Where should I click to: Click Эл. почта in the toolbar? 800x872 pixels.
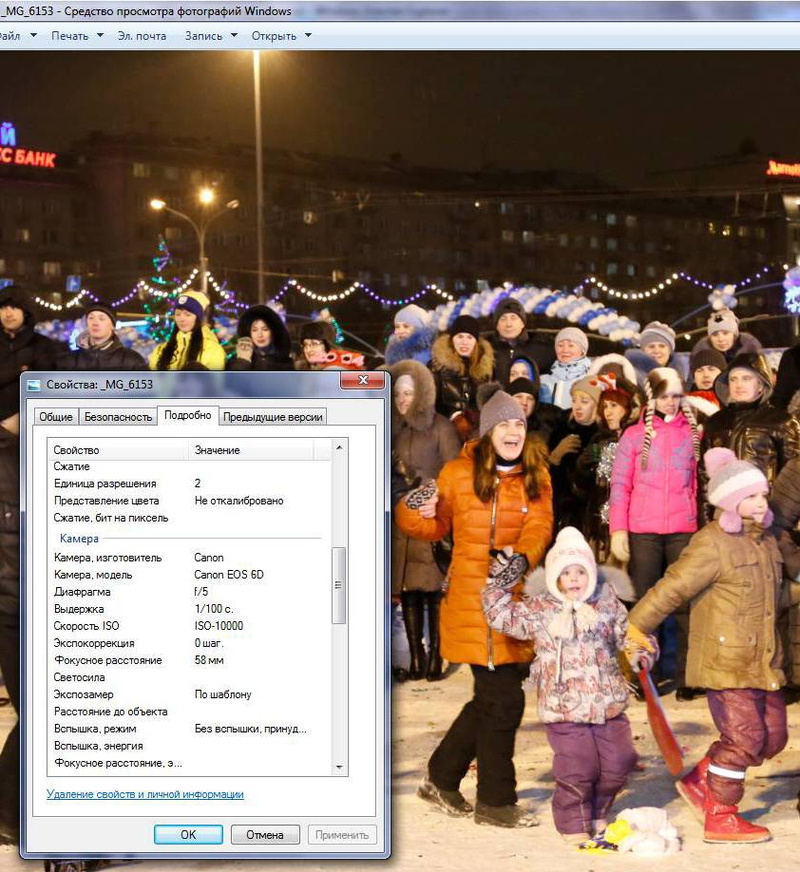tap(142, 36)
